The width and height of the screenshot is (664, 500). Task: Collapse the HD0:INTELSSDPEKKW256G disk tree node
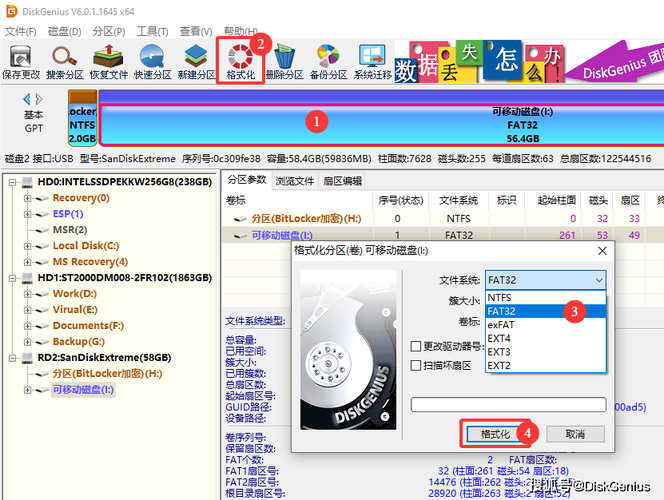point(12,182)
